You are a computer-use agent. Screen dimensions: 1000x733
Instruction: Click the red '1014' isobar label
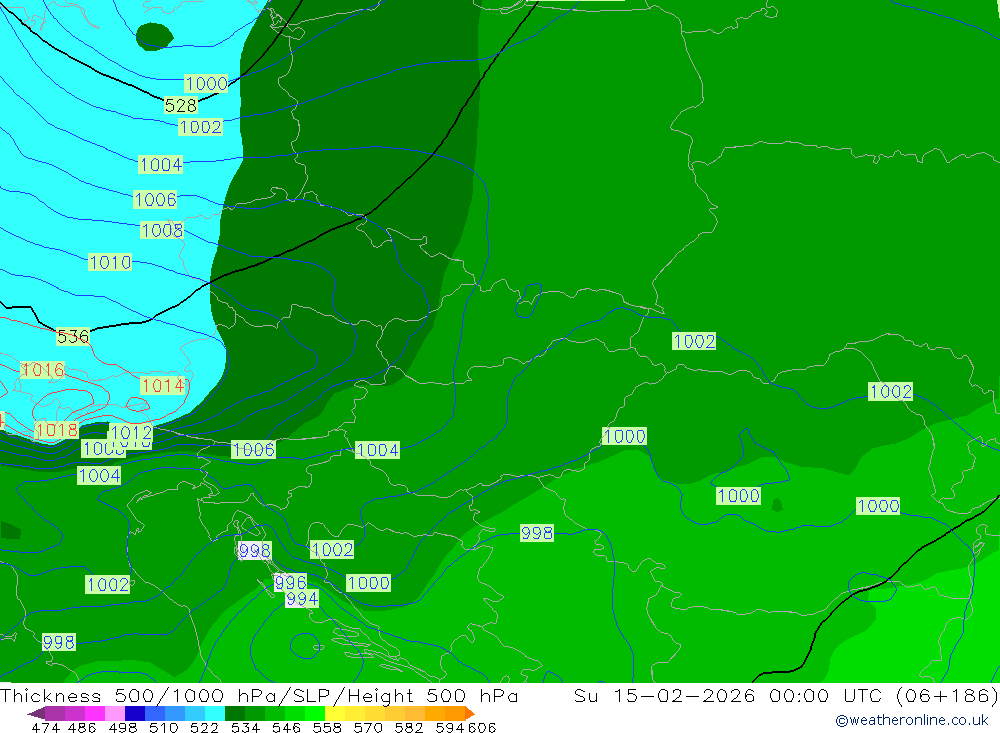coord(163,385)
